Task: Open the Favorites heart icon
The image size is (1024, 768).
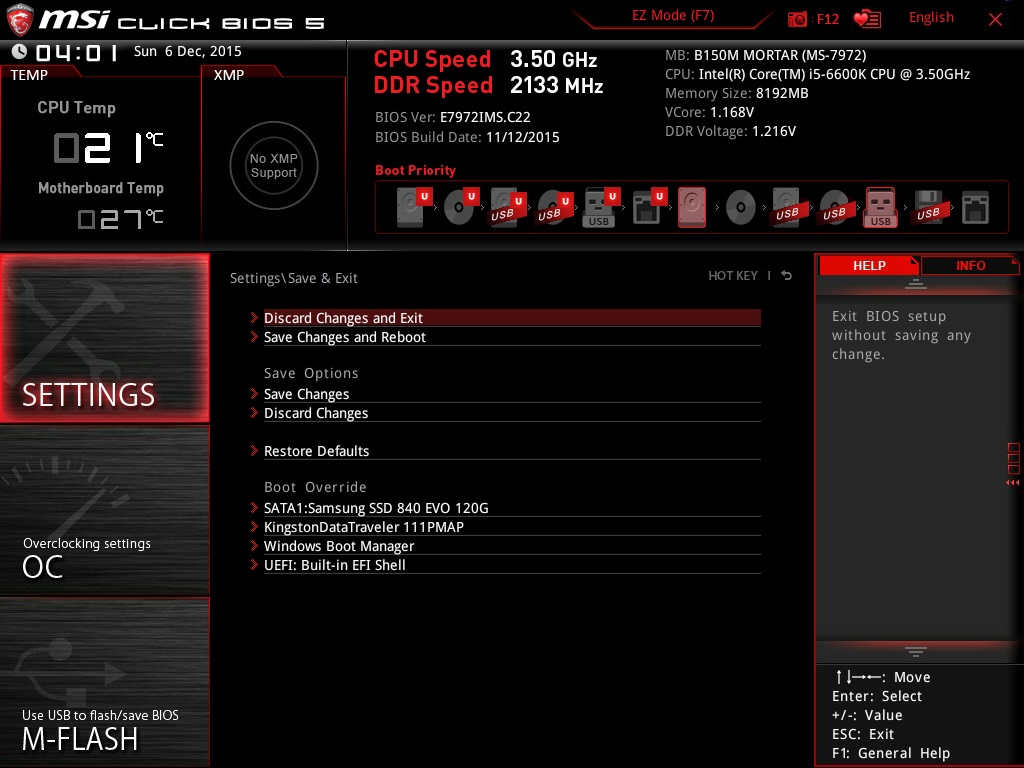Action: tap(866, 19)
